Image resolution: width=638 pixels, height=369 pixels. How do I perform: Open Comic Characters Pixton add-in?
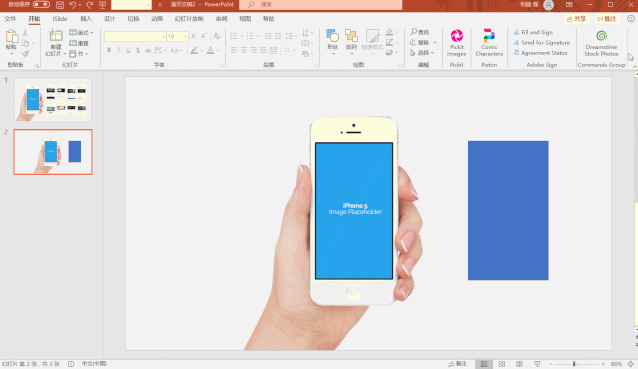(489, 43)
